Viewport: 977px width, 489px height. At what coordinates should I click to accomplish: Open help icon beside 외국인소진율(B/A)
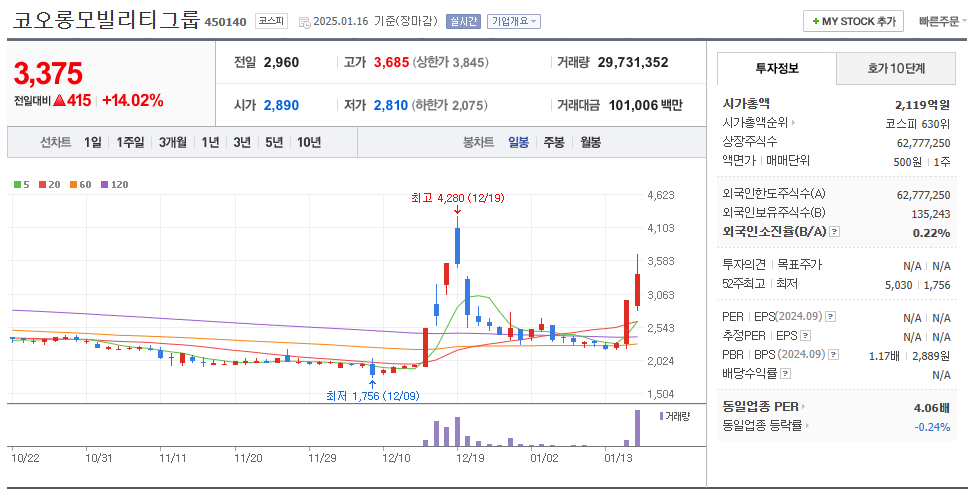[x=835, y=232]
